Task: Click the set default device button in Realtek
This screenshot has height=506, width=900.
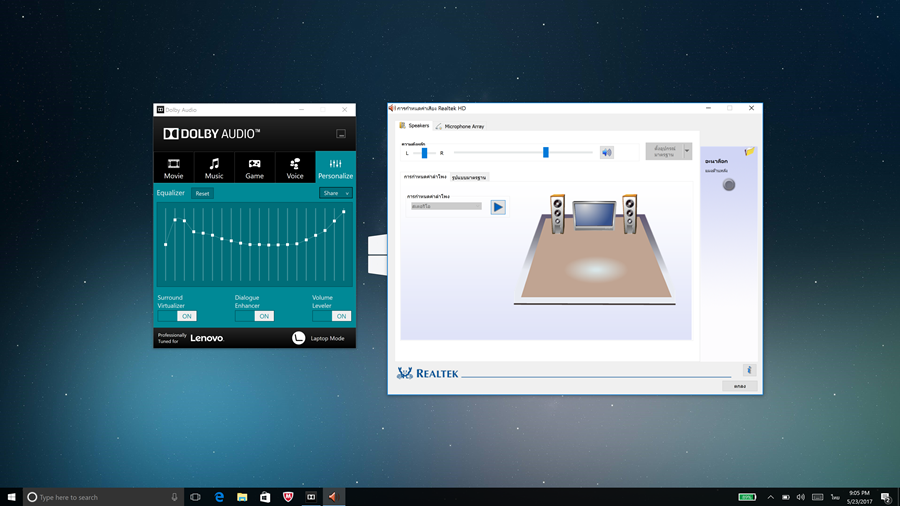Action: (x=664, y=151)
